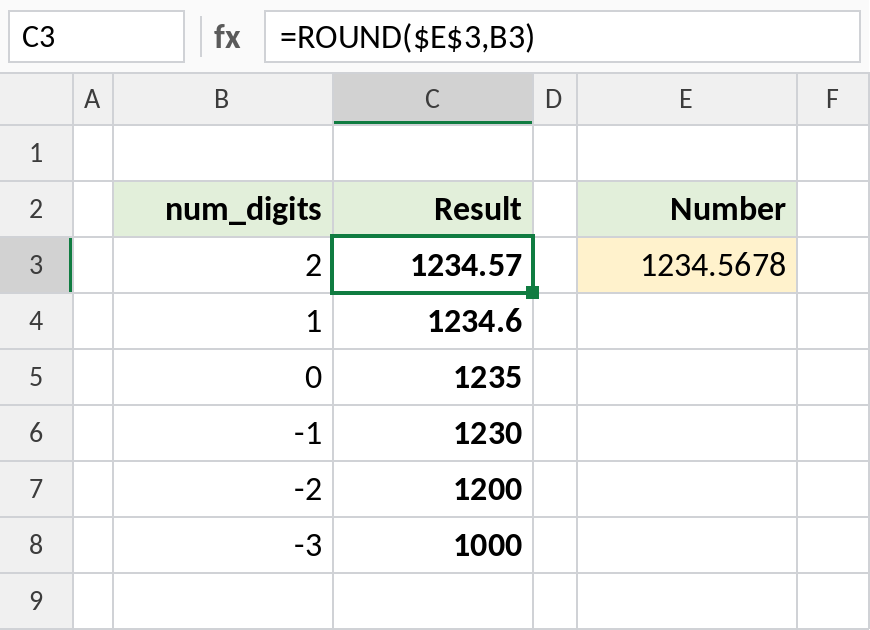
Task: Select row 3 header
Action: point(36,265)
